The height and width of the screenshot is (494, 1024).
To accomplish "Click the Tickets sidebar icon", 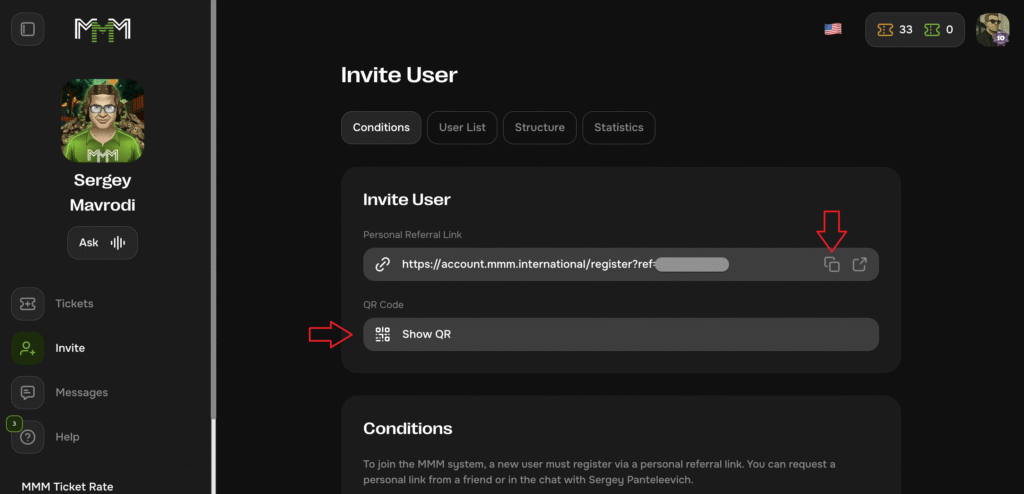I will 28,304.
